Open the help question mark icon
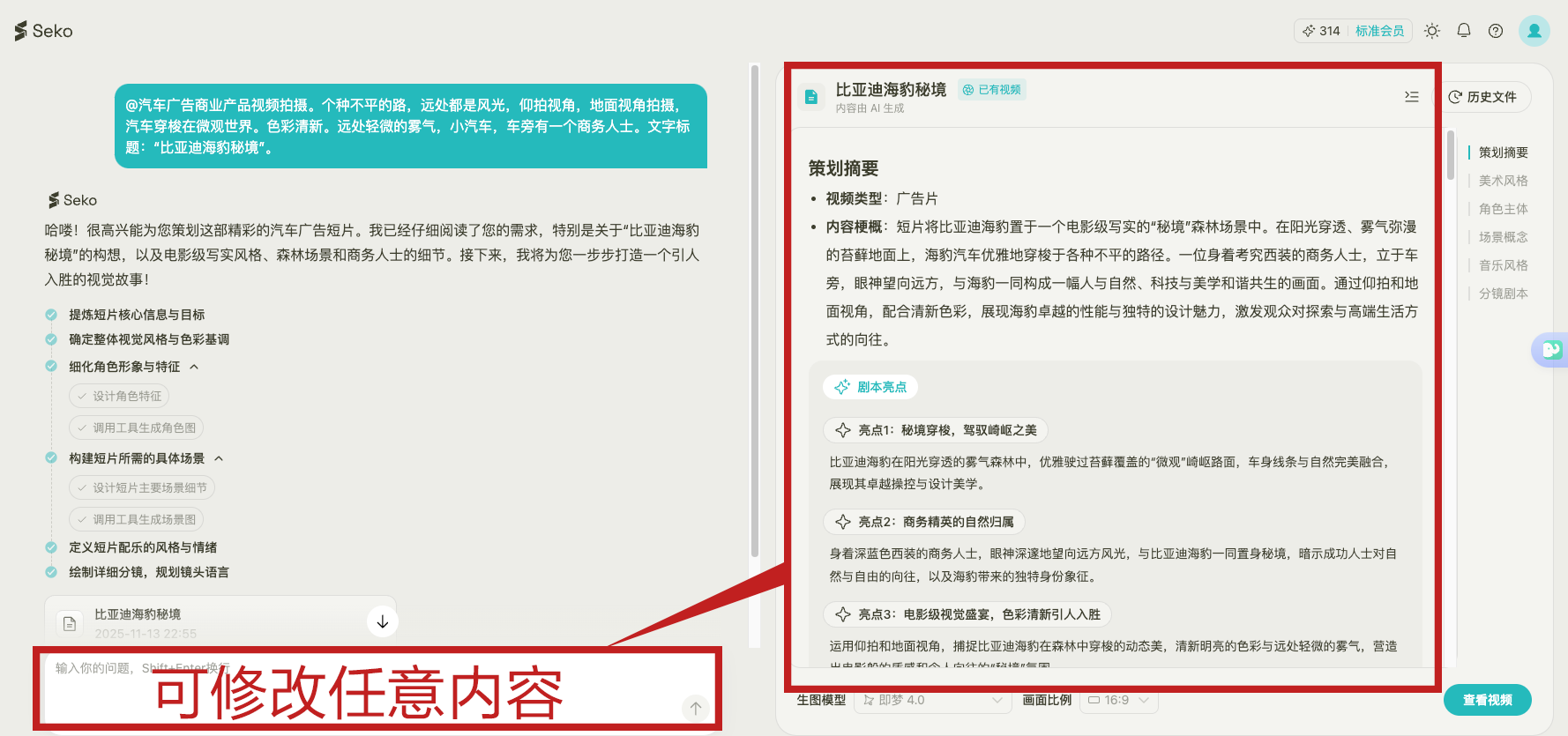This screenshot has height=736, width=1568. click(x=1496, y=31)
